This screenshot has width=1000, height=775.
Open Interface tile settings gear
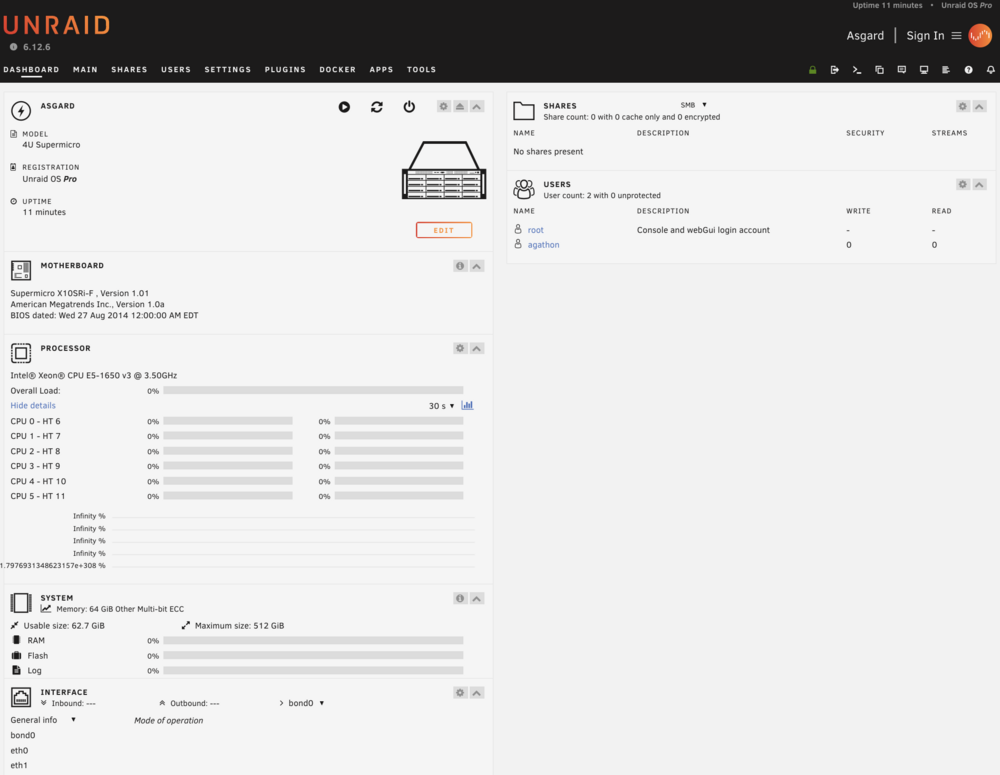point(460,693)
